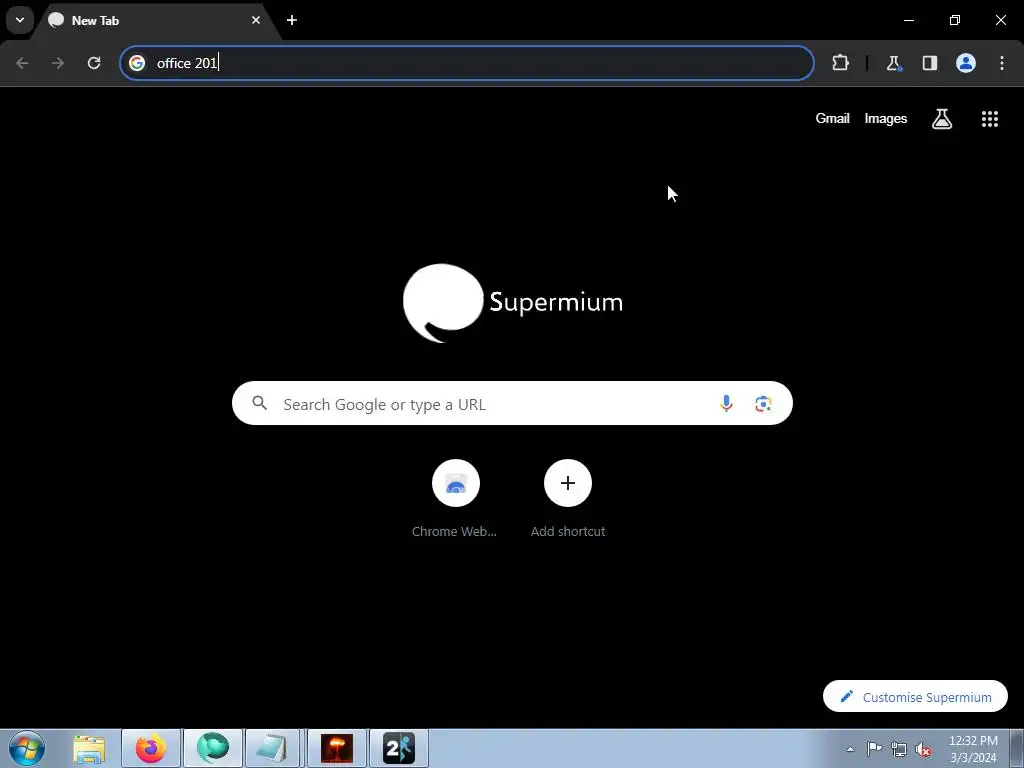This screenshot has width=1024, height=768.
Task: Open the Search Labs flask icon on page
Action: pyautogui.click(x=942, y=119)
